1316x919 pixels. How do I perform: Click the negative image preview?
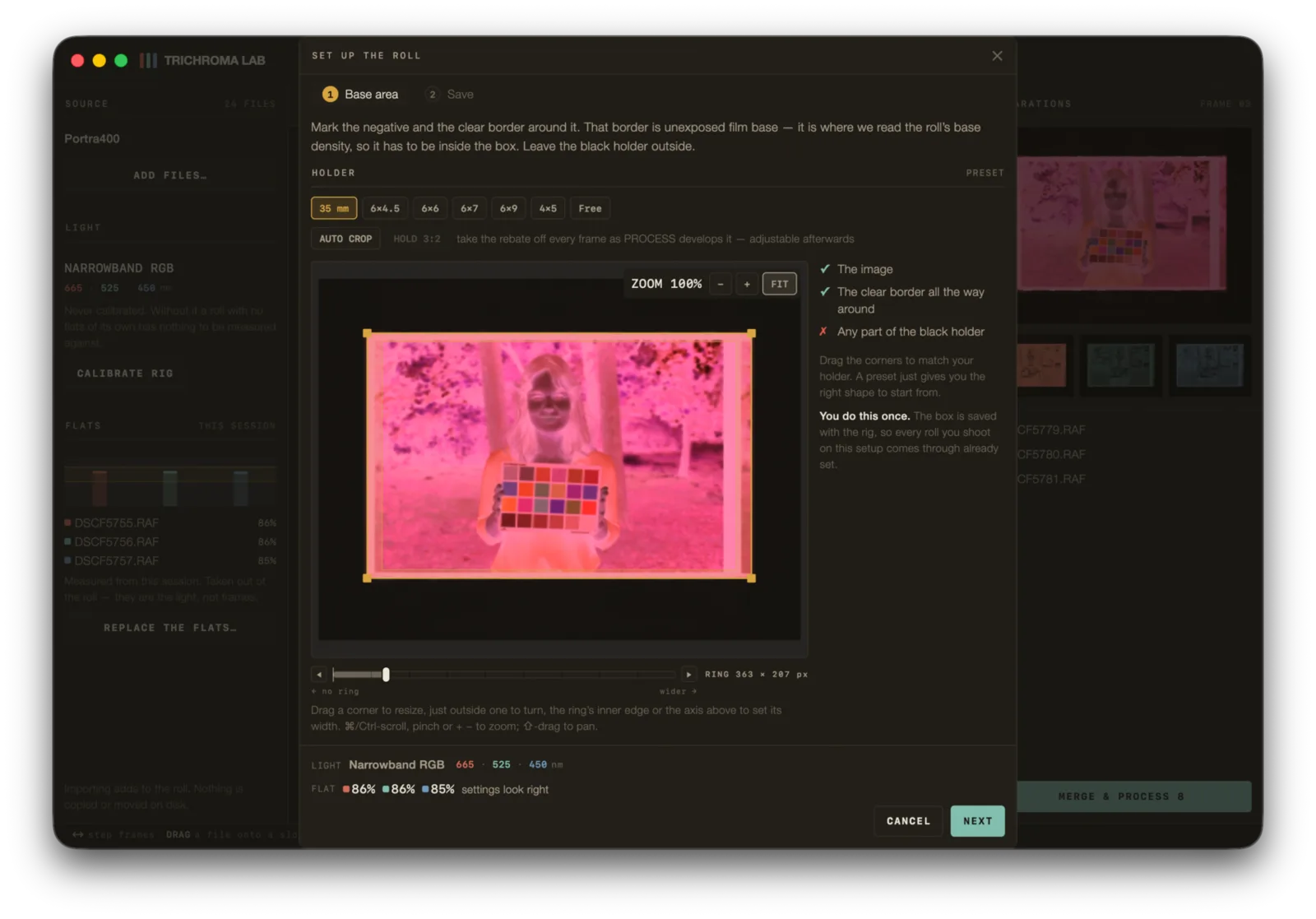(558, 456)
